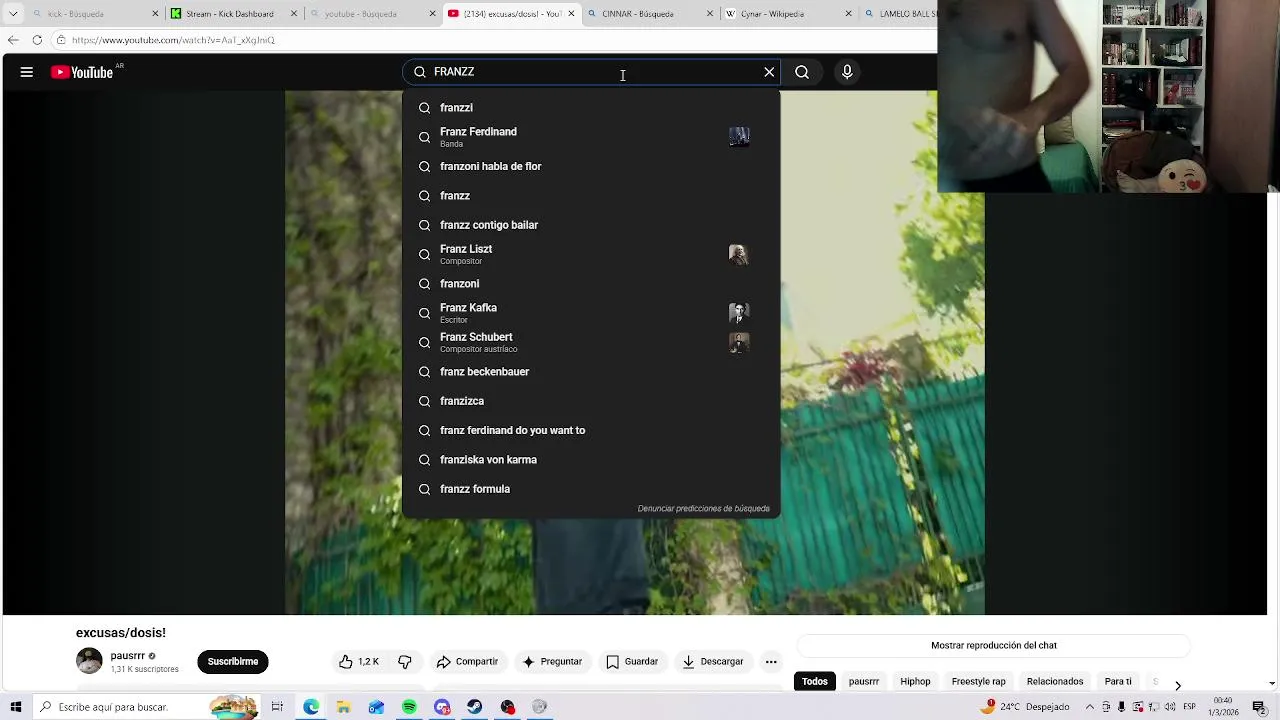Pick the suggestion 'franzoni habla de flor'
The width and height of the screenshot is (1280, 720).
(x=591, y=167)
